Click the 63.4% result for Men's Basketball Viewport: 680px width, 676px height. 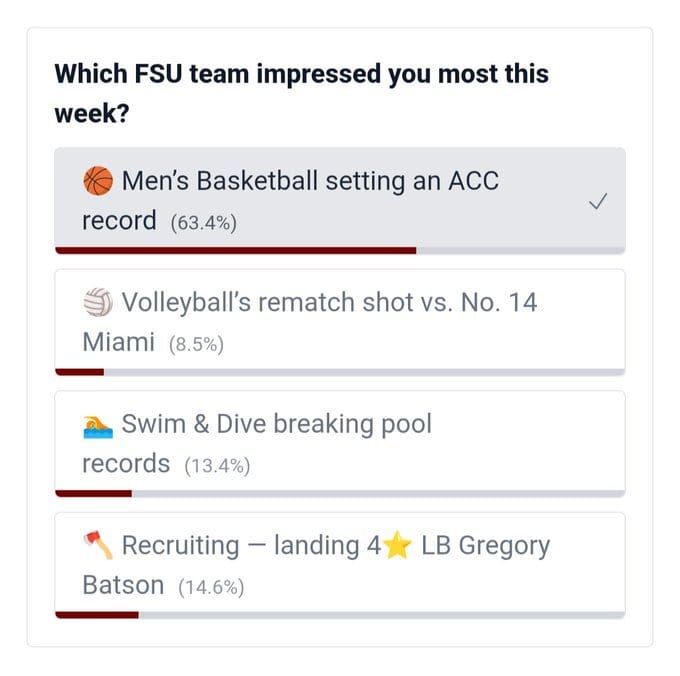click(x=203, y=223)
